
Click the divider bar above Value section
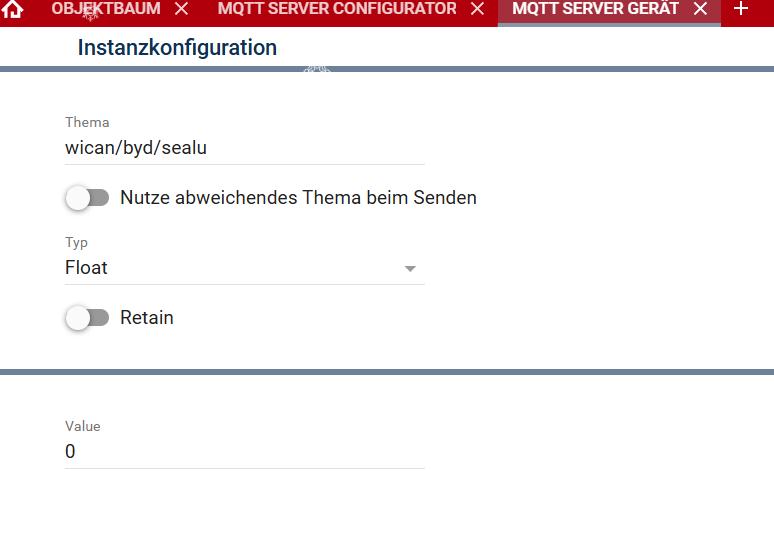387,372
